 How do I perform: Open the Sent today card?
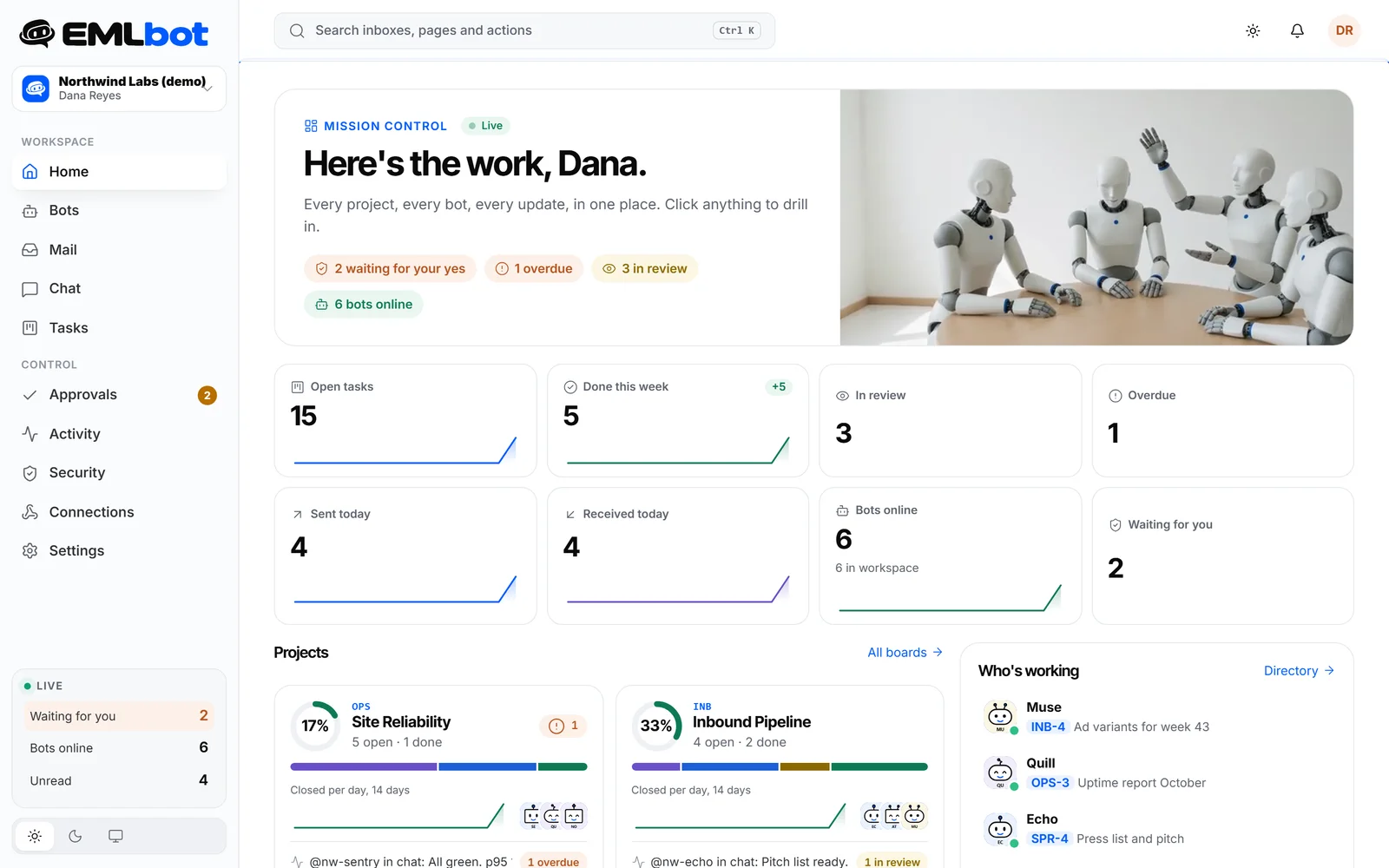click(x=405, y=556)
